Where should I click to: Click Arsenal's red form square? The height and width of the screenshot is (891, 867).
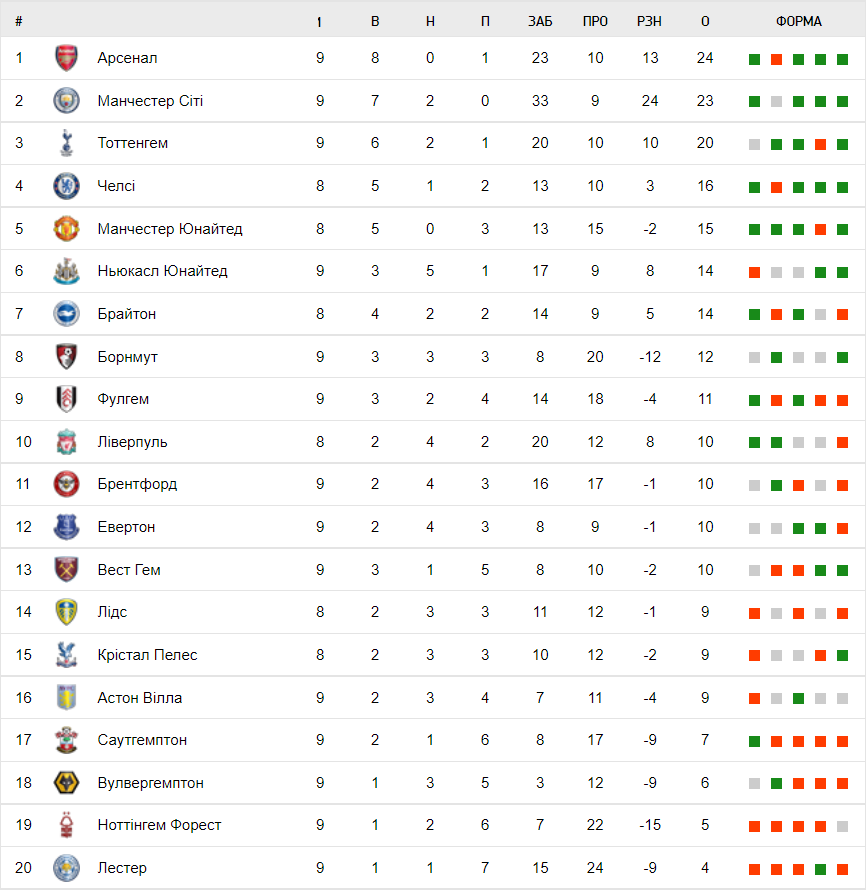pos(776,59)
